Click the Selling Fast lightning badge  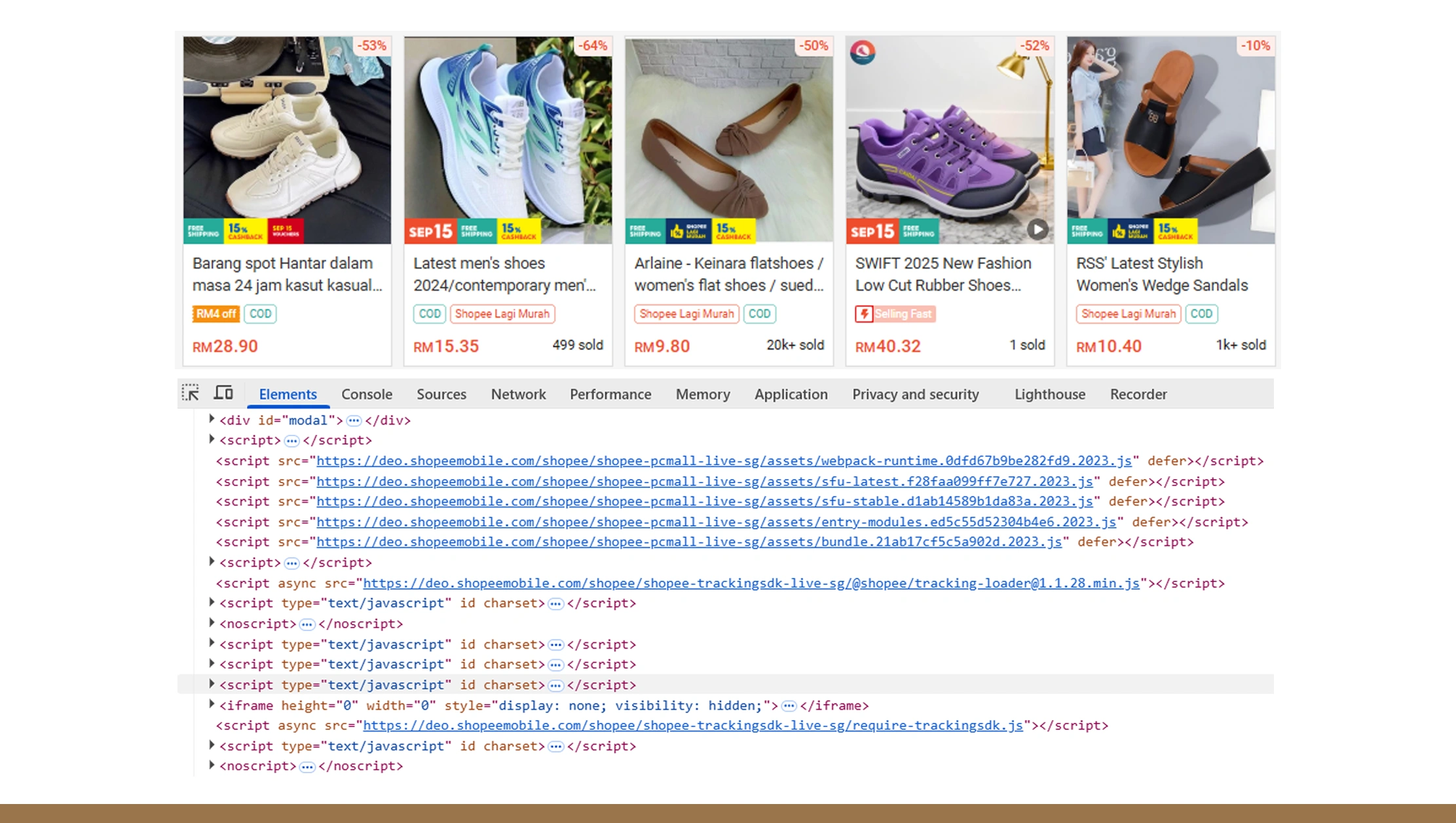[x=895, y=314]
